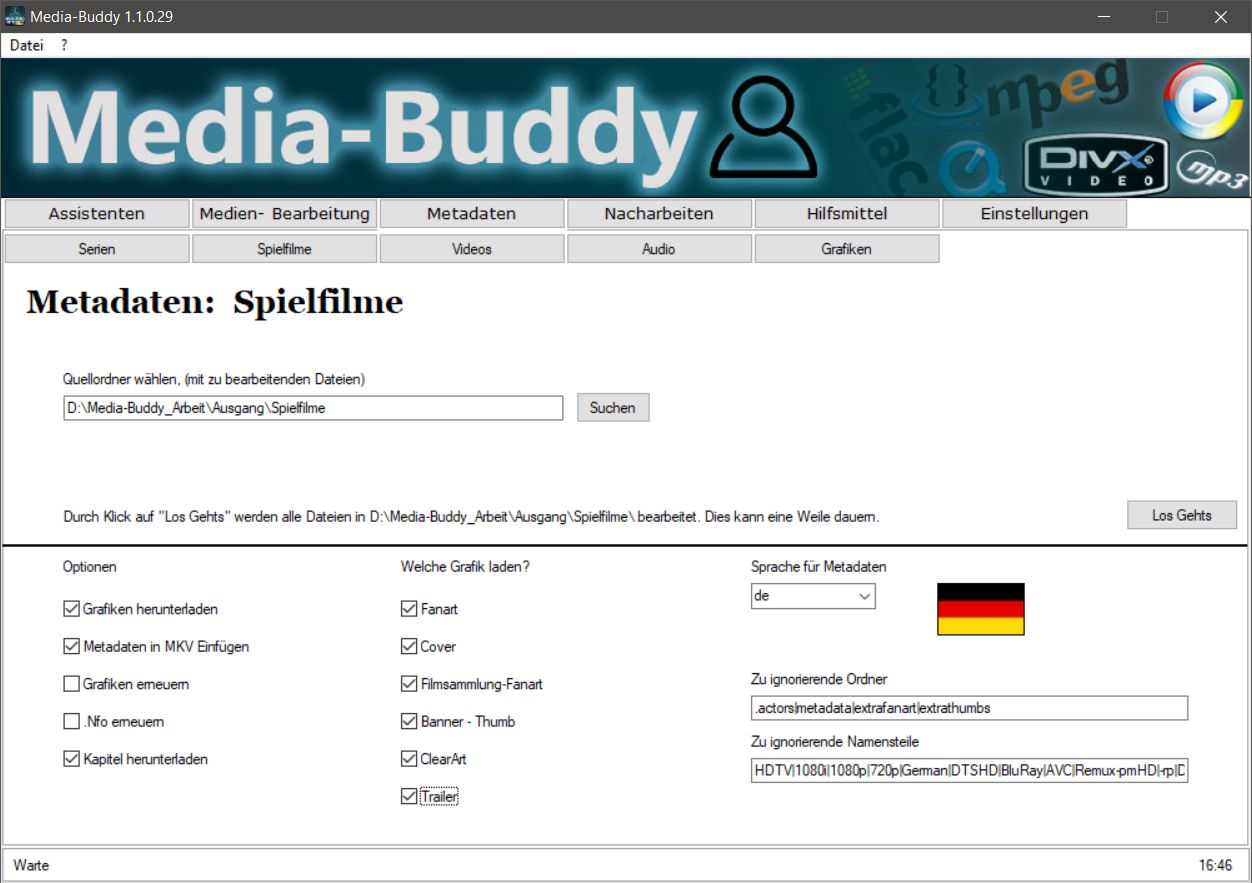Switch to the Videos sub-tab
The height and width of the screenshot is (883, 1252).
472,249
